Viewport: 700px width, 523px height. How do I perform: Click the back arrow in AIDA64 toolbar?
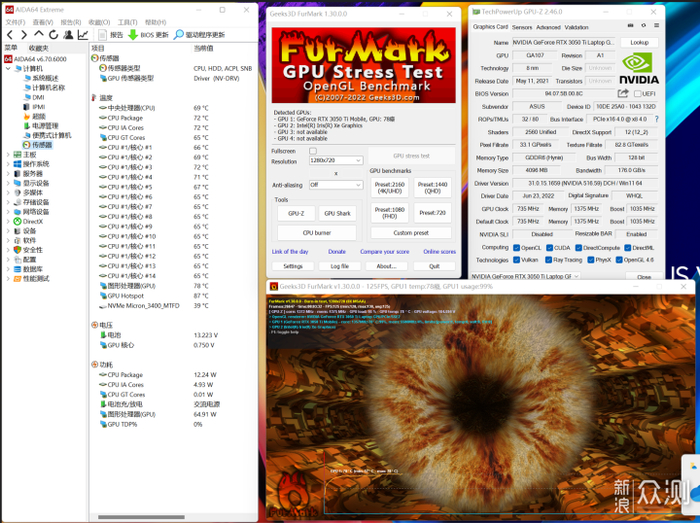coord(10,35)
